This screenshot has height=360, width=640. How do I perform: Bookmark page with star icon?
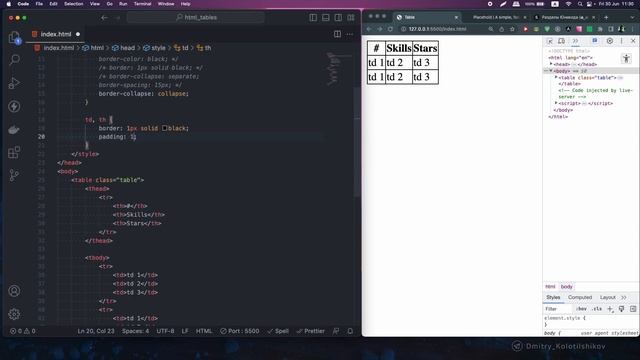[x=512, y=29]
